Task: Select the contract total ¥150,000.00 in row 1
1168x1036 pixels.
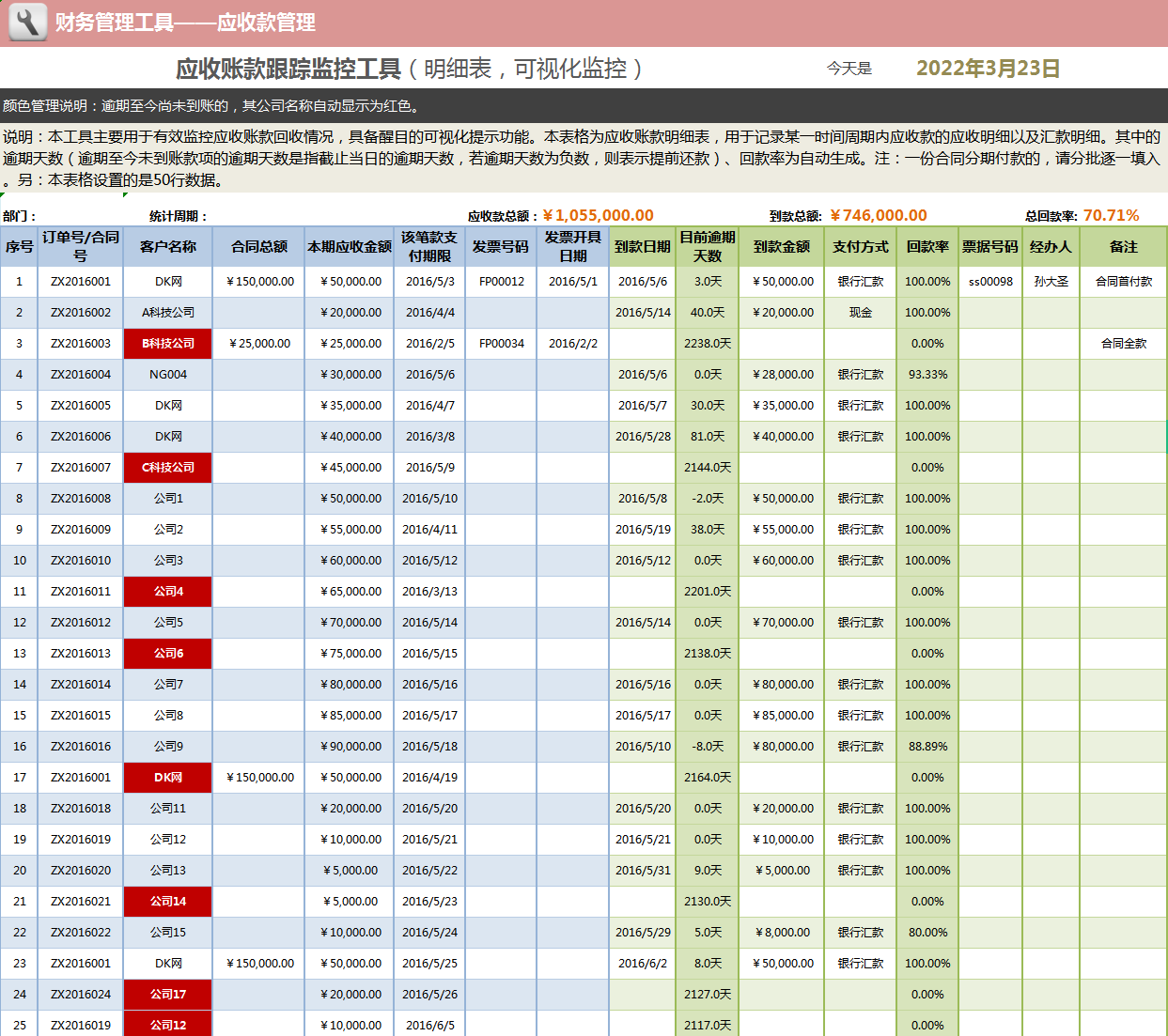Action: pyautogui.click(x=258, y=281)
